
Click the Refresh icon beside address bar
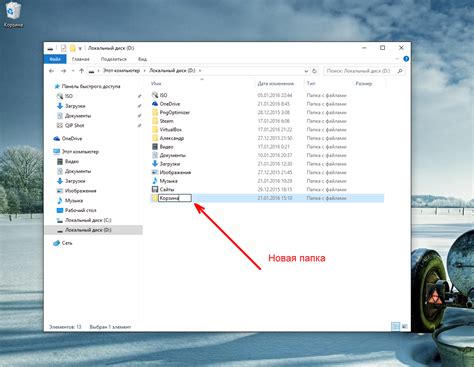[314, 71]
